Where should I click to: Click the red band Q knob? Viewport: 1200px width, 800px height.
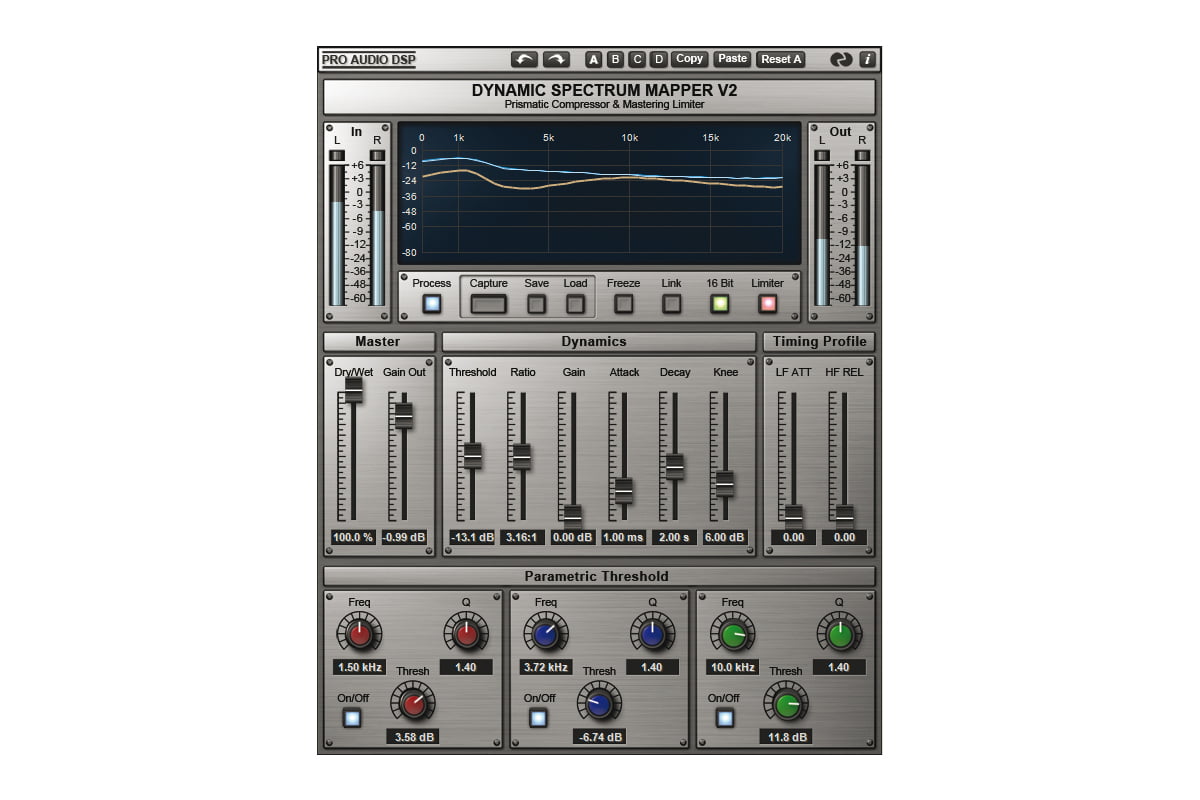coord(465,633)
